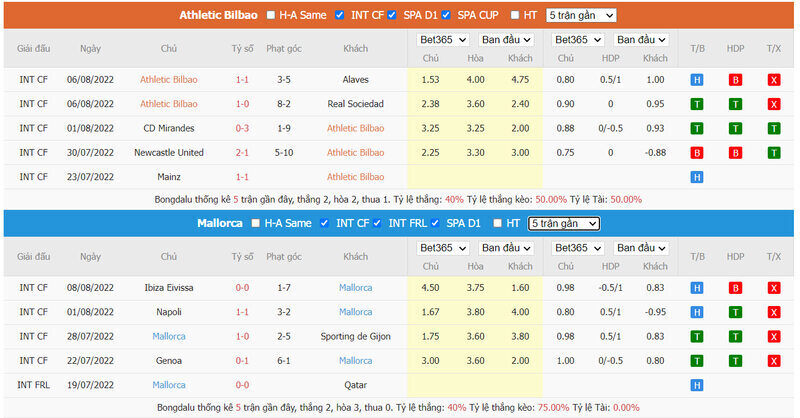The width and height of the screenshot is (800, 418).
Task: Click green T T/B badge in CD Mirandes row
Action: coord(697,128)
